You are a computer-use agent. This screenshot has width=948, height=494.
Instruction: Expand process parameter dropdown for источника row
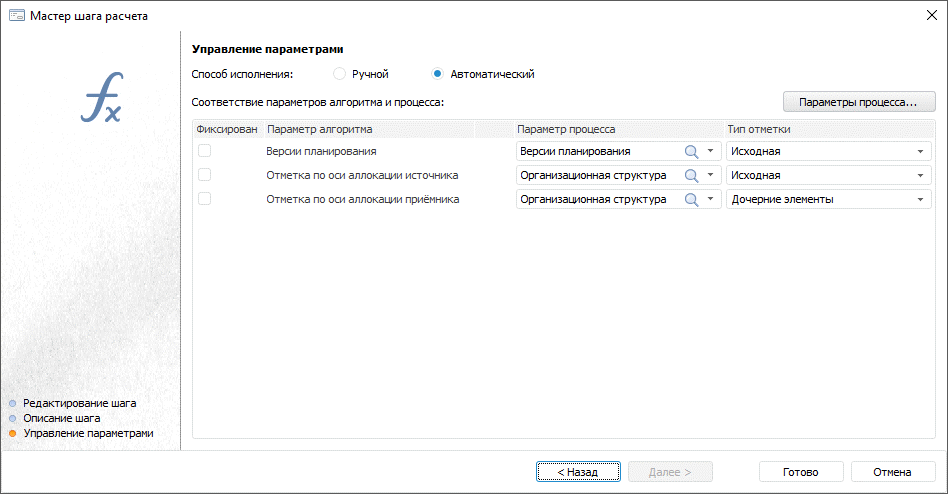pos(710,175)
